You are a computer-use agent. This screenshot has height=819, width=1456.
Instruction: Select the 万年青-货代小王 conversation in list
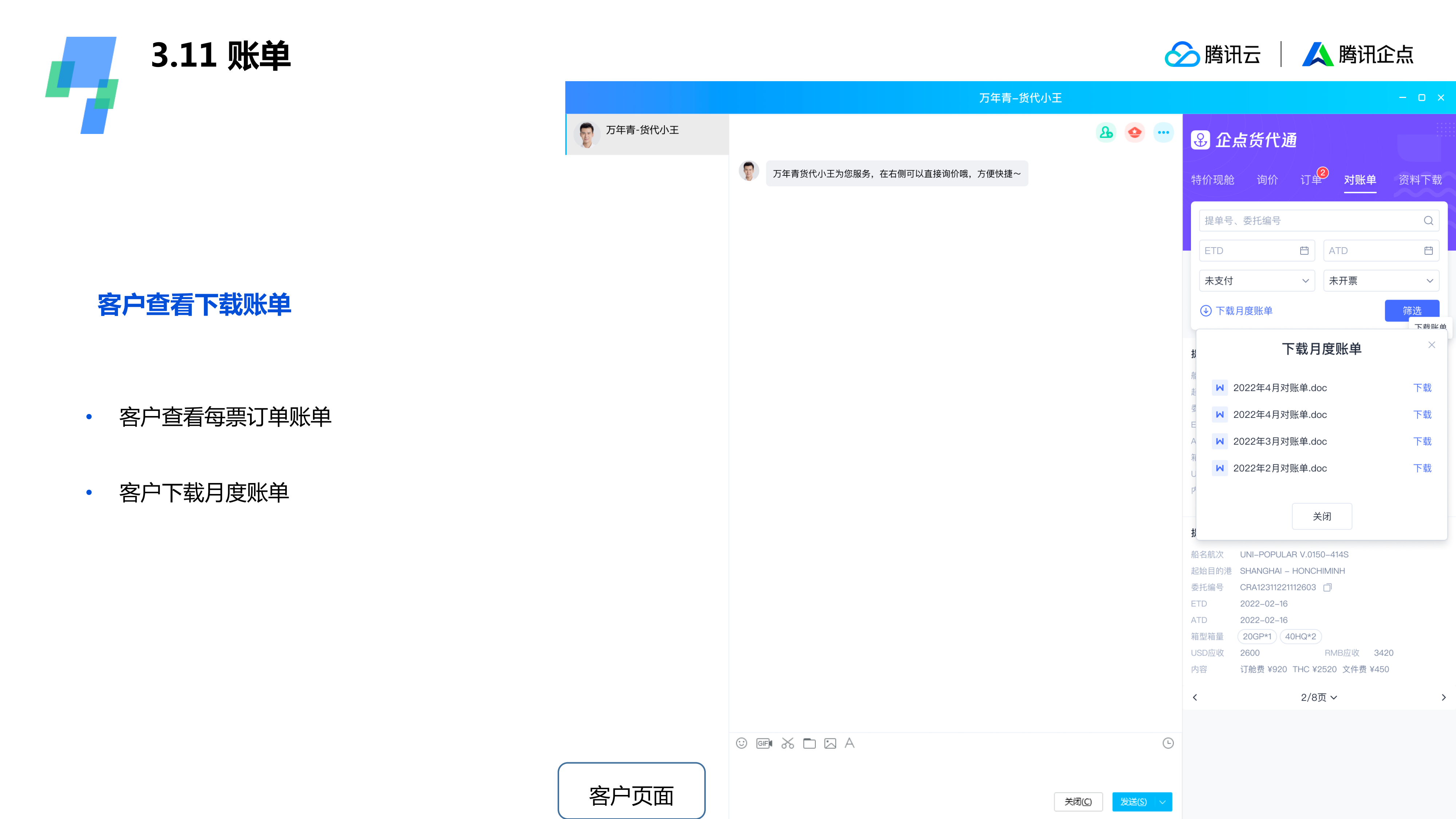[x=648, y=135]
